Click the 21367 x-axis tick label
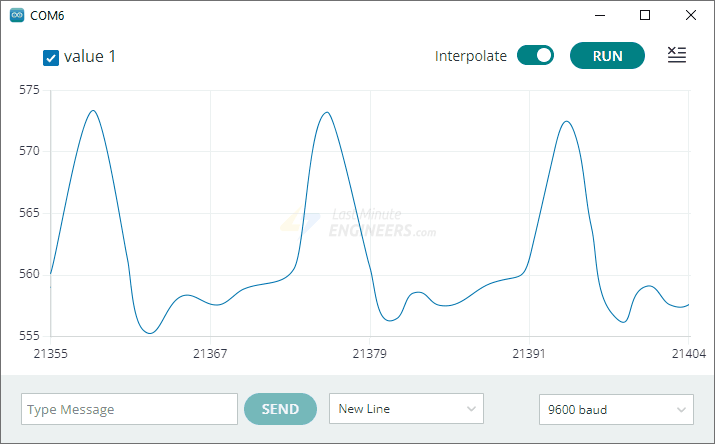715x444 pixels. pyautogui.click(x=210, y=354)
